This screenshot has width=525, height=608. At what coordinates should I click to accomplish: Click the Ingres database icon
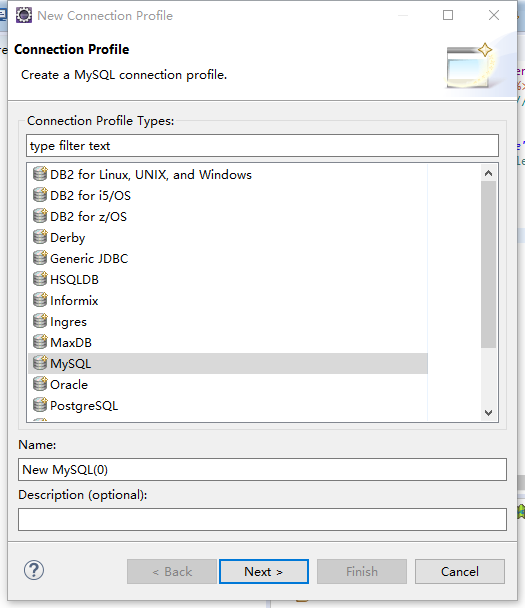40,321
